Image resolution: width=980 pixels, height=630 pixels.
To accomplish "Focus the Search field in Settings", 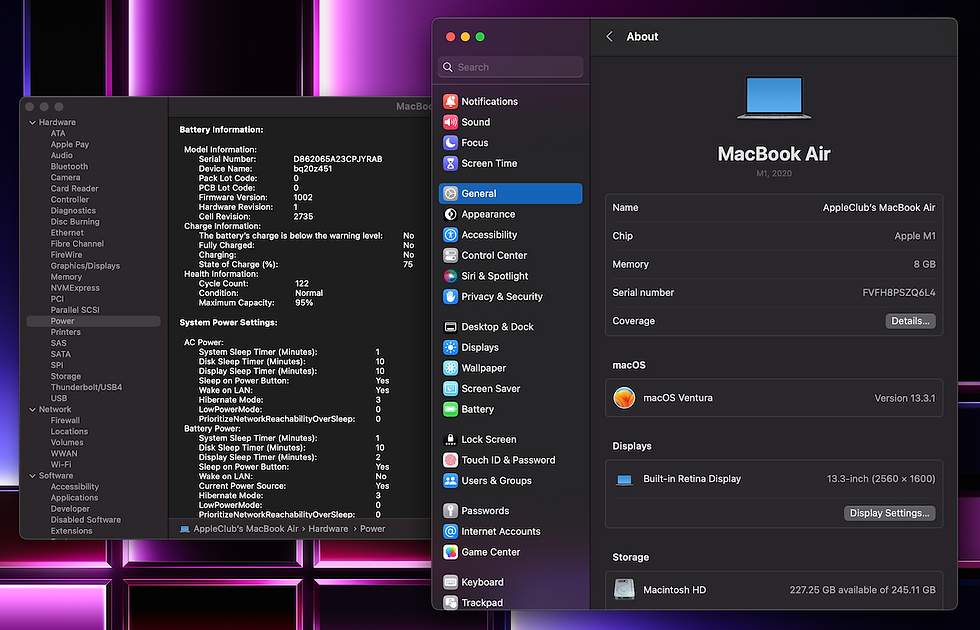I will 511,67.
